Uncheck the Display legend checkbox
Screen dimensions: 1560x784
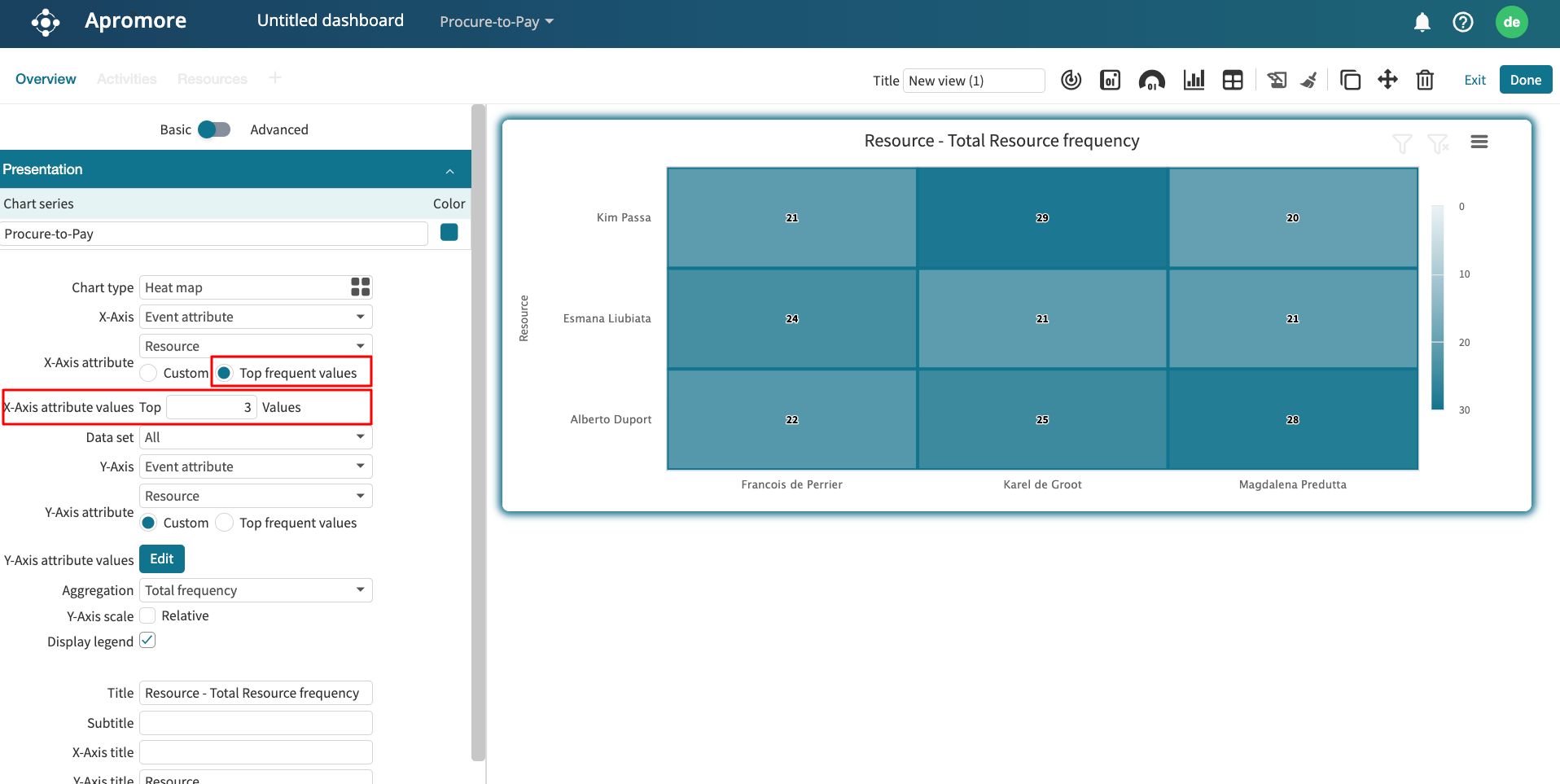[147, 641]
